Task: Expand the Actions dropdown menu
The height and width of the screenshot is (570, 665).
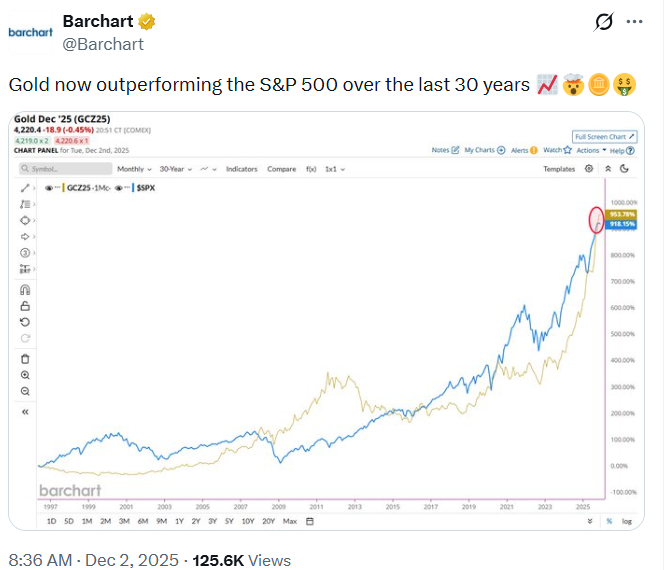Action: click(590, 150)
